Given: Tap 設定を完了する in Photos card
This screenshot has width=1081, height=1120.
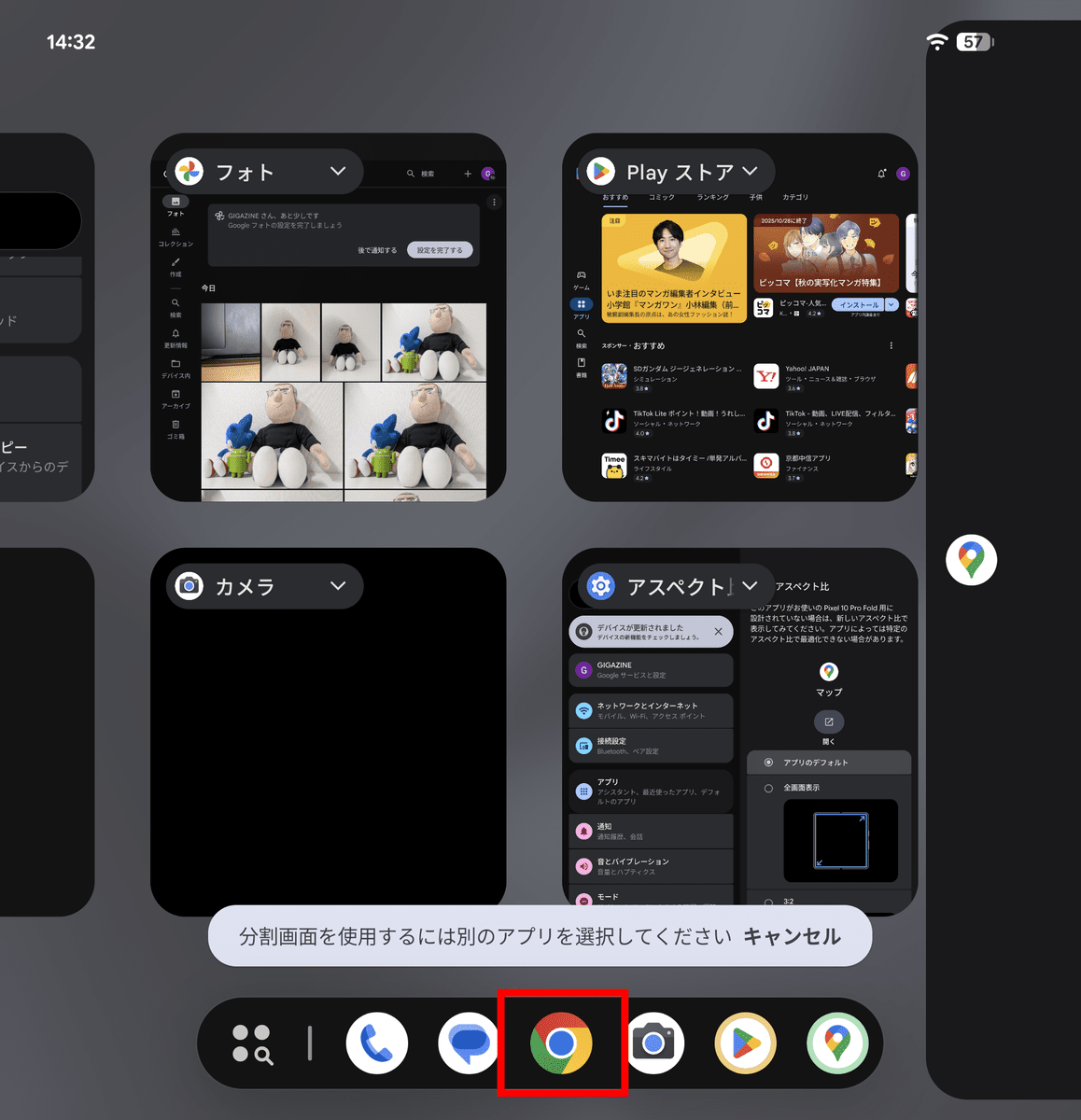Looking at the screenshot, I should [440, 250].
